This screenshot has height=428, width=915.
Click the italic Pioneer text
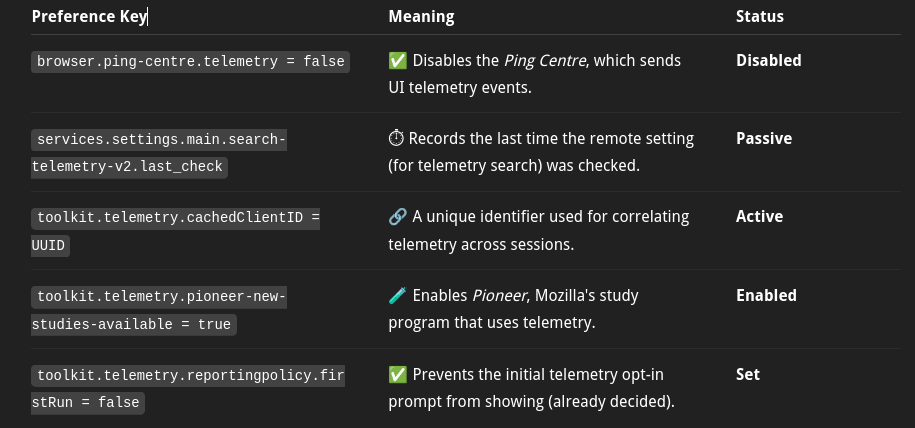499,295
